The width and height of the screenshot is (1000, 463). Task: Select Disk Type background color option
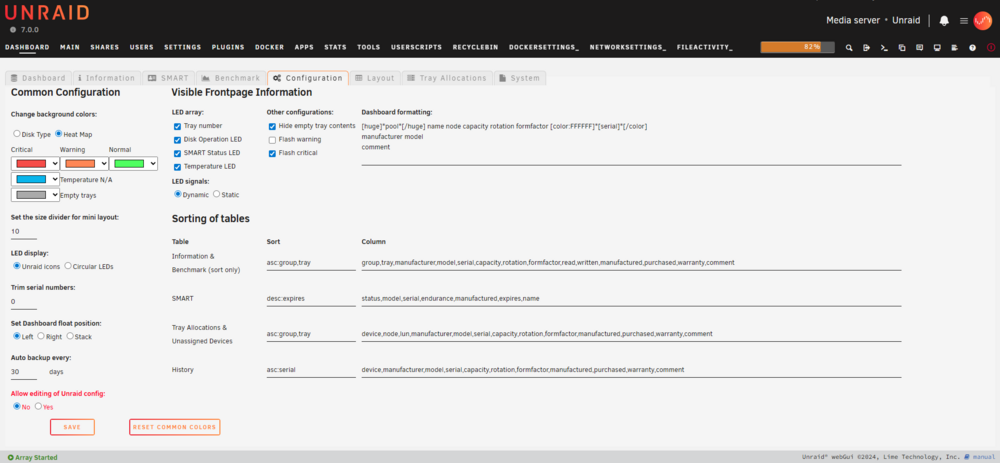coord(17,135)
